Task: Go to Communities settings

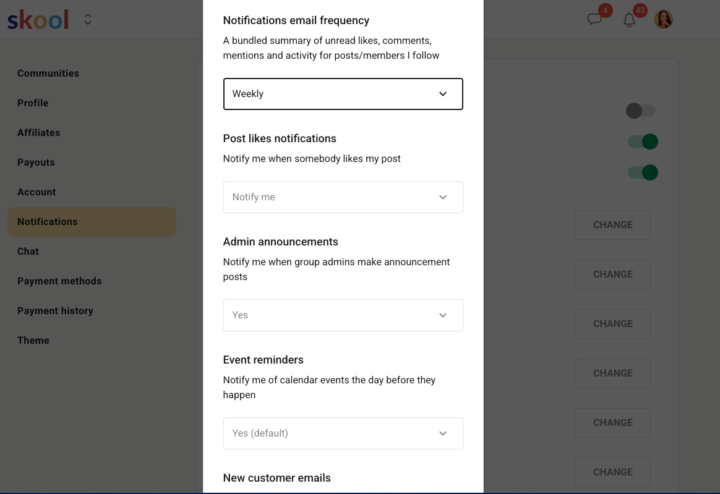Action: [48, 73]
